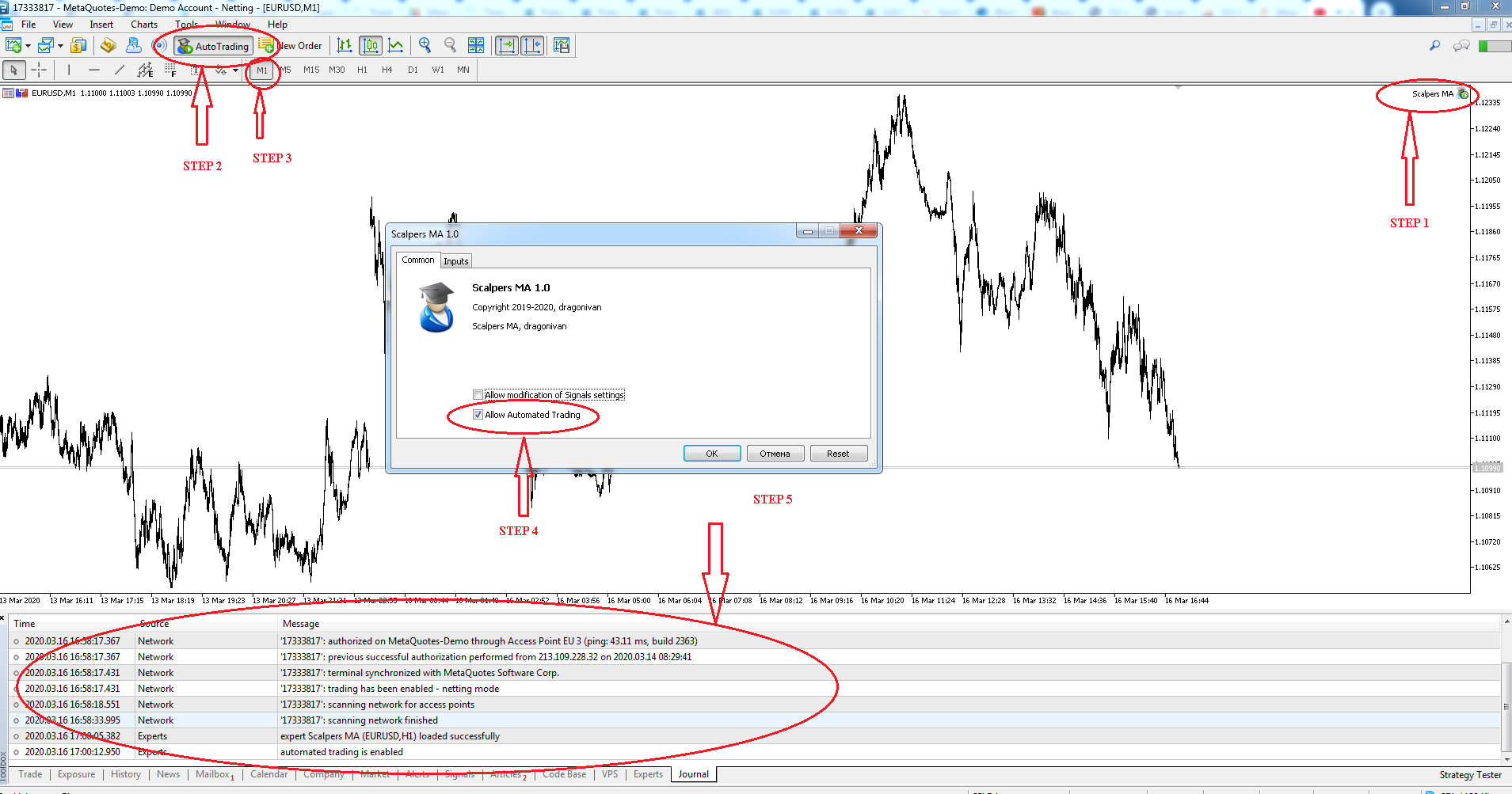Open the View menu
This screenshot has height=794, width=1512.
[63, 25]
